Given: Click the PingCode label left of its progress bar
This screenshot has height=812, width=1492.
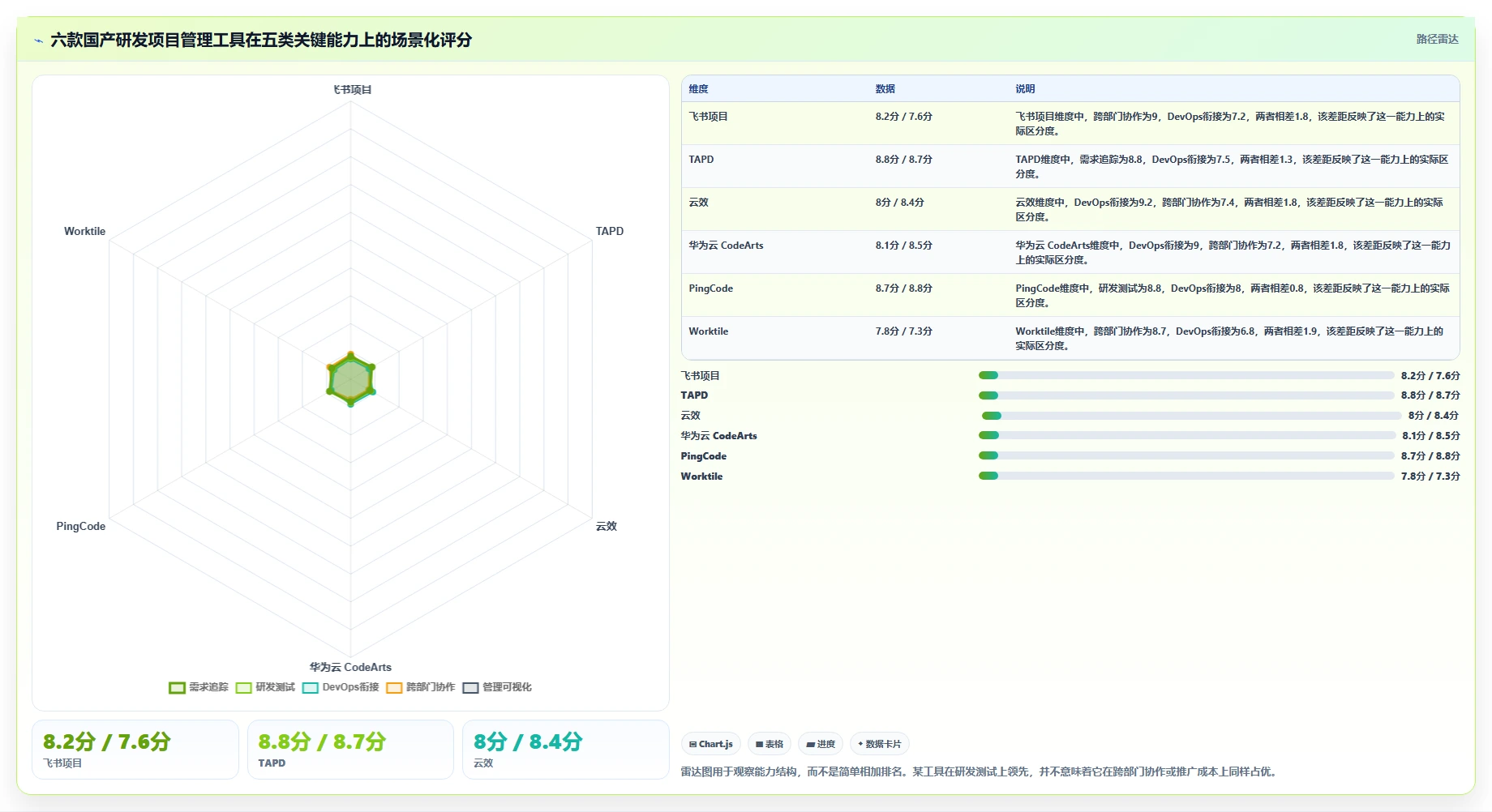Looking at the screenshot, I should tap(704, 456).
